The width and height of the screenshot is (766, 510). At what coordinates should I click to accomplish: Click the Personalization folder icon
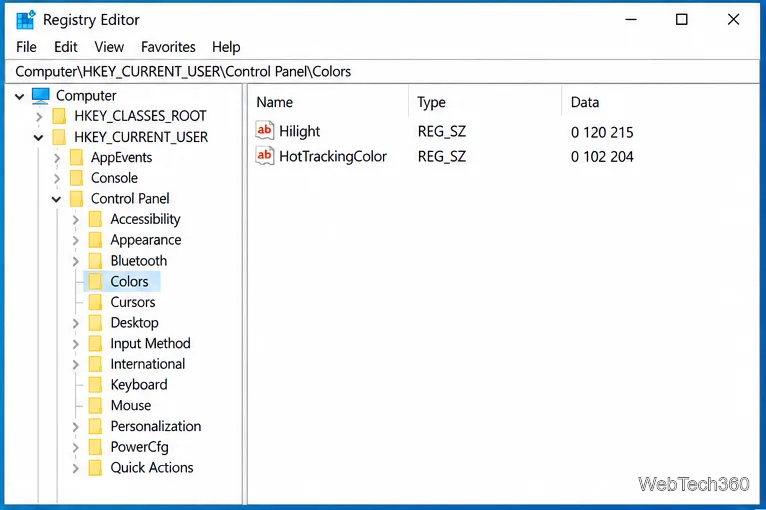coord(96,426)
